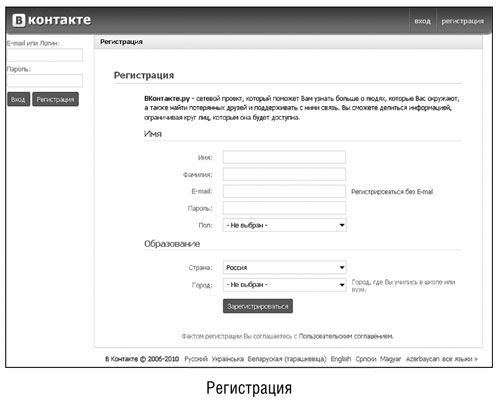The width and height of the screenshot is (500, 400).
Task: Open все языки link
Action: tap(460, 359)
